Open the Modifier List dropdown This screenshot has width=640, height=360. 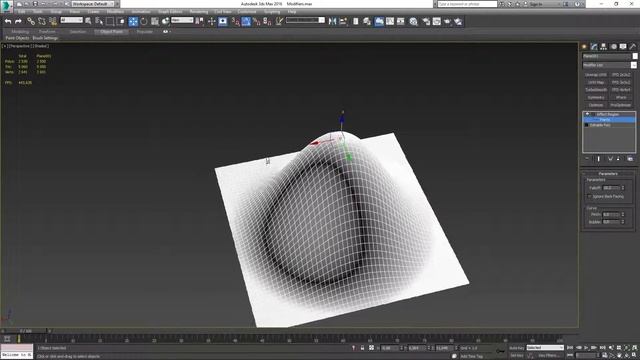(x=609, y=65)
